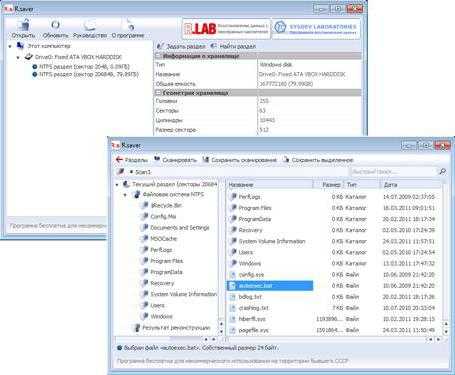Viewport: 455px width, 375px height.
Task: Select Windows row in the file list
Action: click(x=250, y=263)
